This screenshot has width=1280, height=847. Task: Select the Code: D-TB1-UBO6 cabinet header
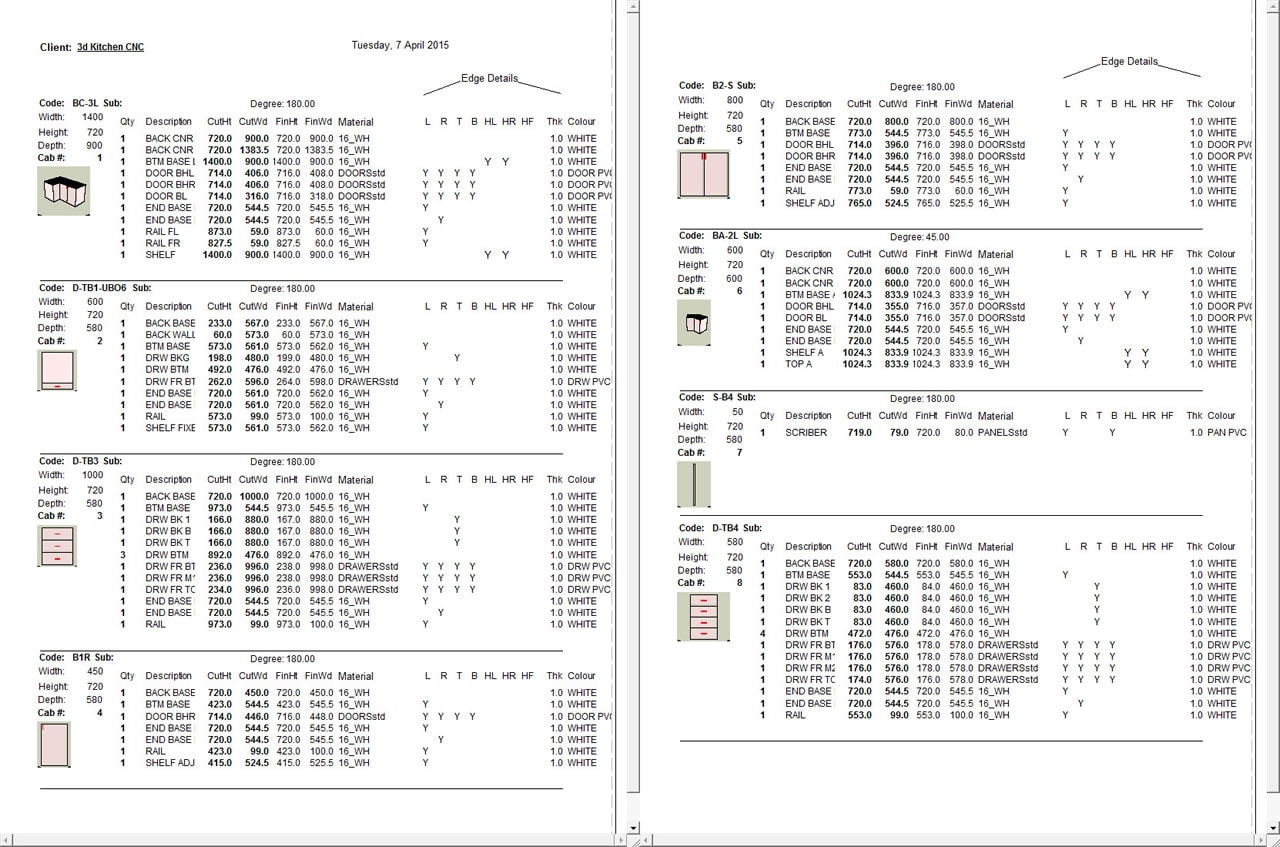click(94, 287)
